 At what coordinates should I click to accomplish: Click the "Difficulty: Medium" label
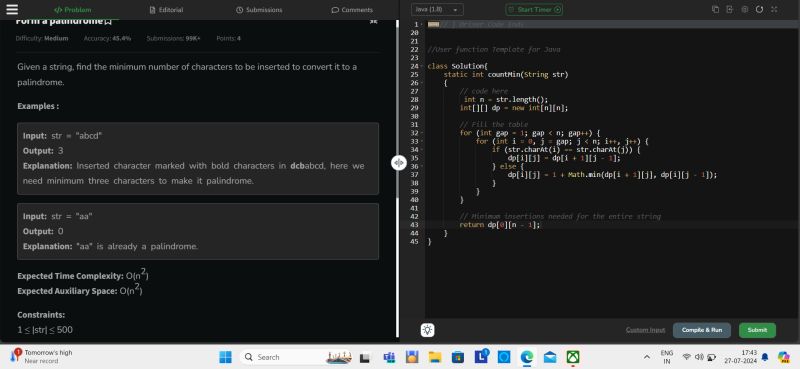tap(42, 38)
